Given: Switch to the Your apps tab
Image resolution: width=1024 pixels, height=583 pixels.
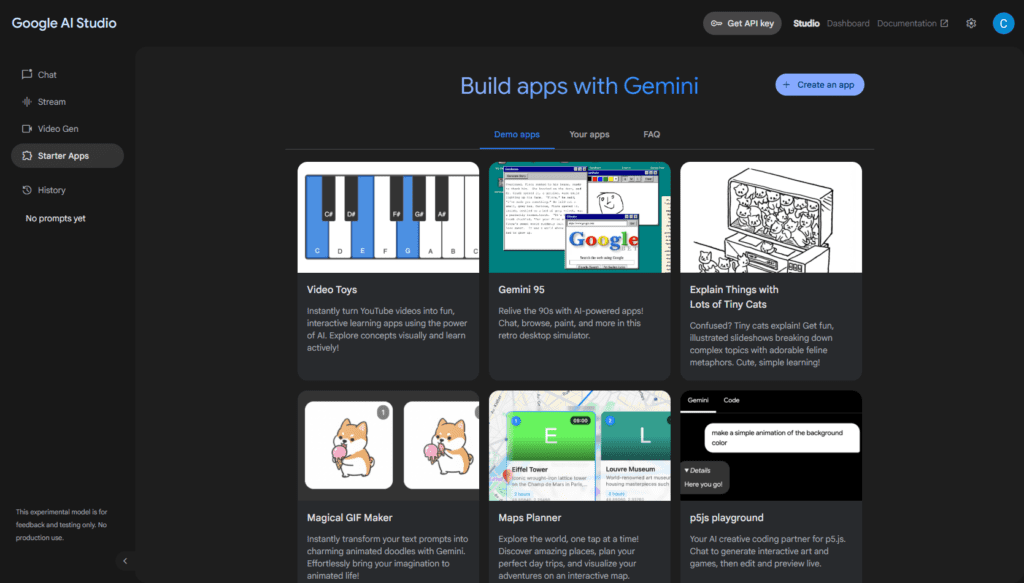Looking at the screenshot, I should click(x=589, y=134).
